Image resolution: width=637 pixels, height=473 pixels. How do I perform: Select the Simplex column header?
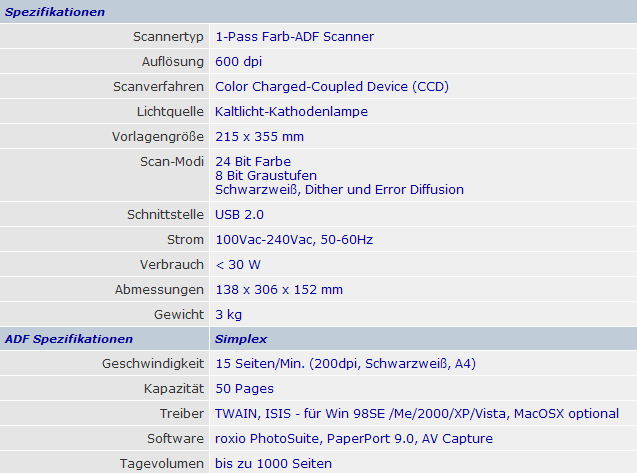click(x=241, y=339)
